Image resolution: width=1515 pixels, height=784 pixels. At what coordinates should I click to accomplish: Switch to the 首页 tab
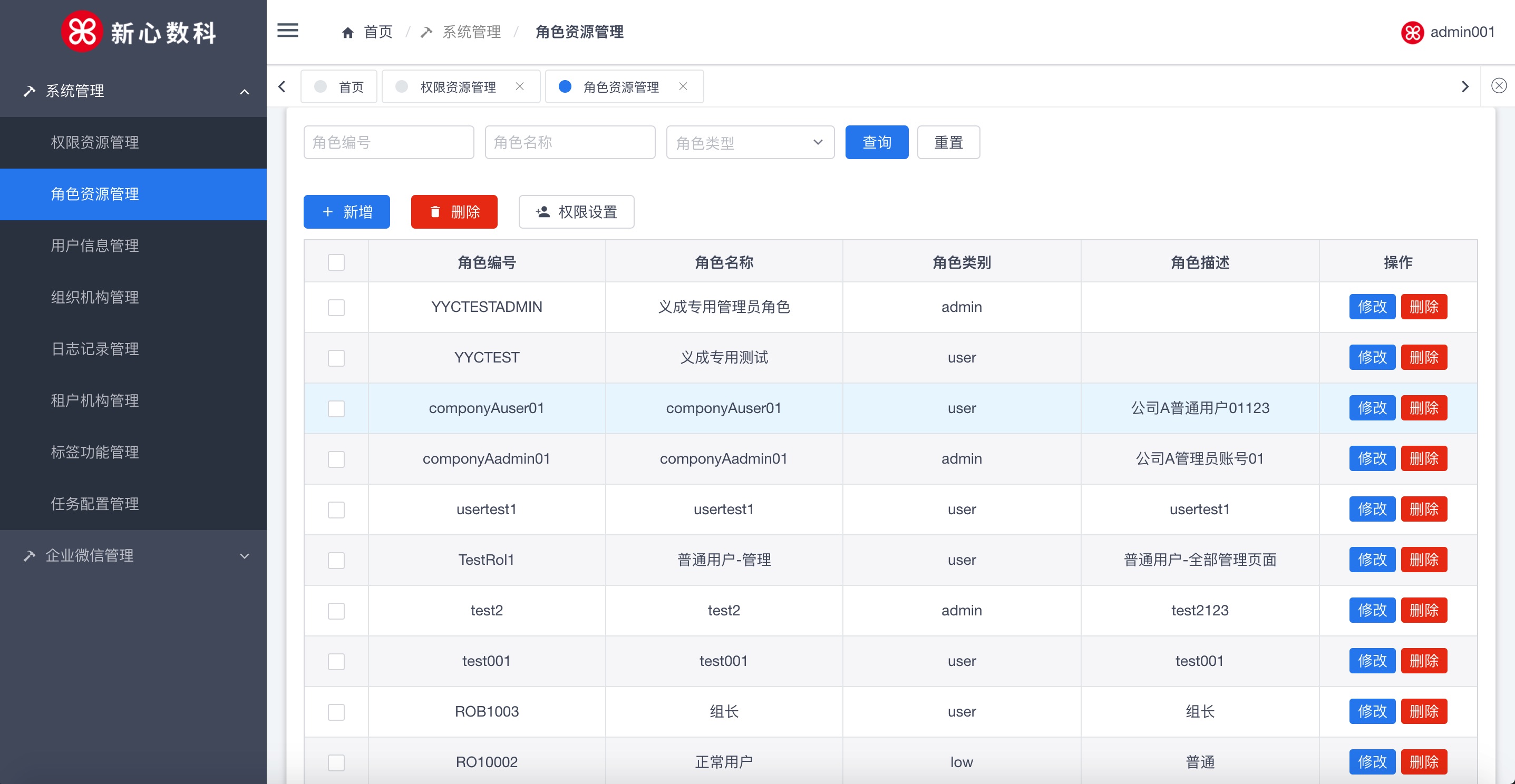click(x=339, y=87)
